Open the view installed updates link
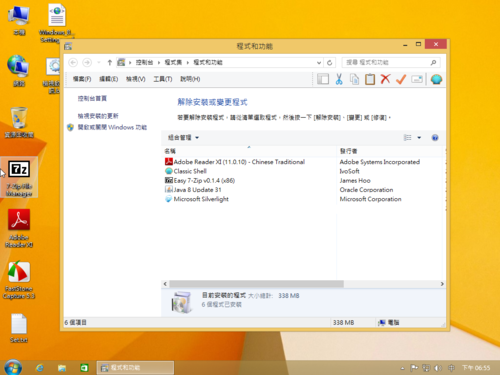Screen dimensions: 500x375 98,116
